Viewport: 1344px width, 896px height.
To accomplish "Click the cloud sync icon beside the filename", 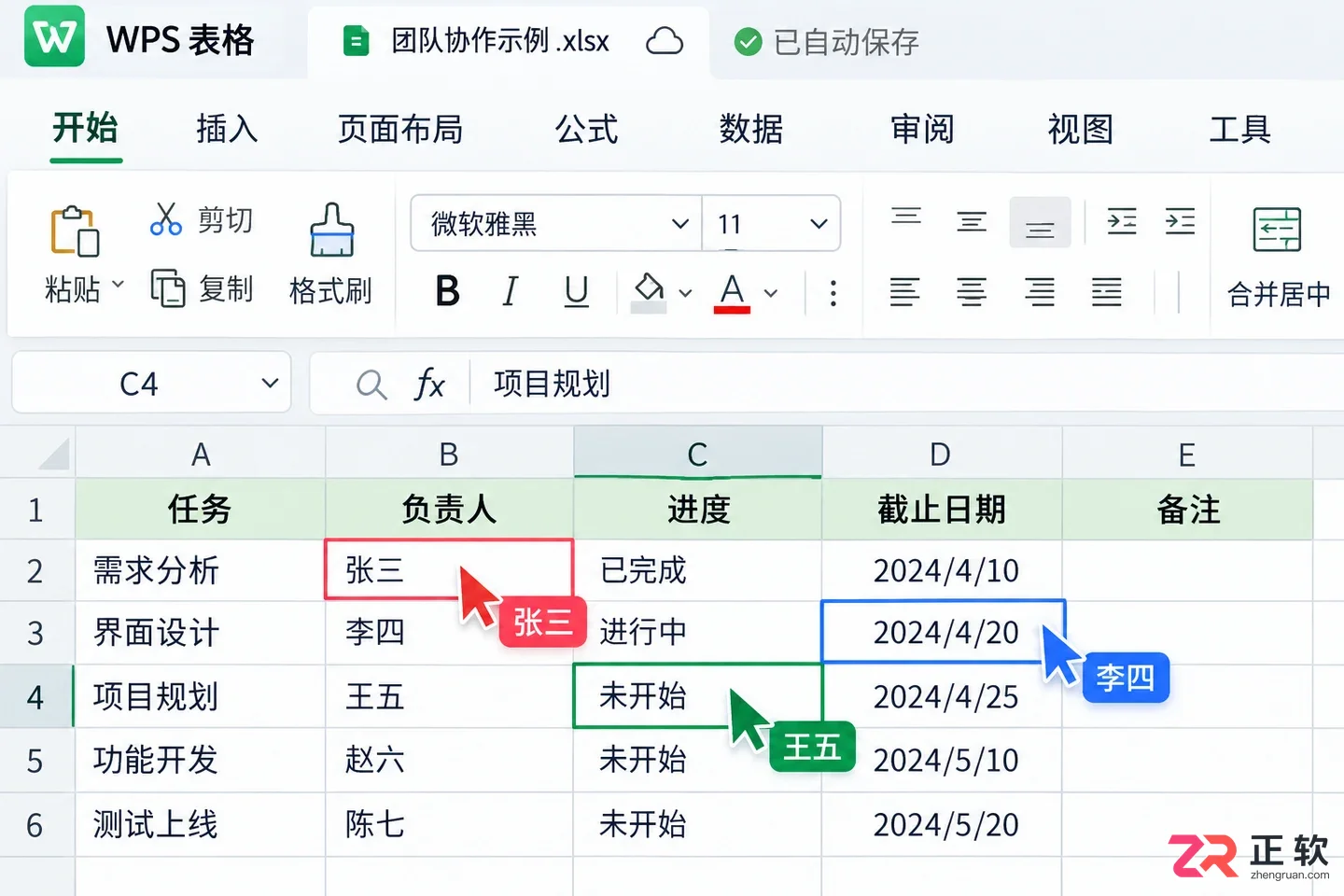I will point(665,41).
